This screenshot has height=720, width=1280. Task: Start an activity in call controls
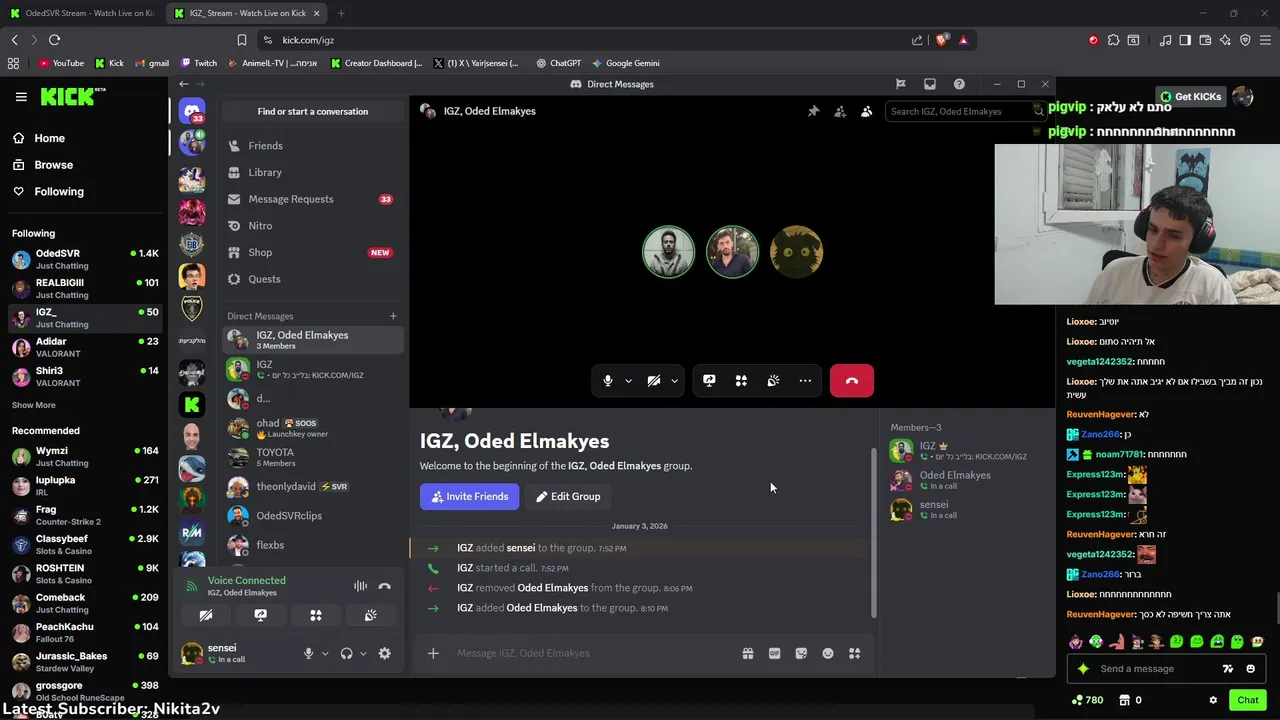tap(741, 381)
